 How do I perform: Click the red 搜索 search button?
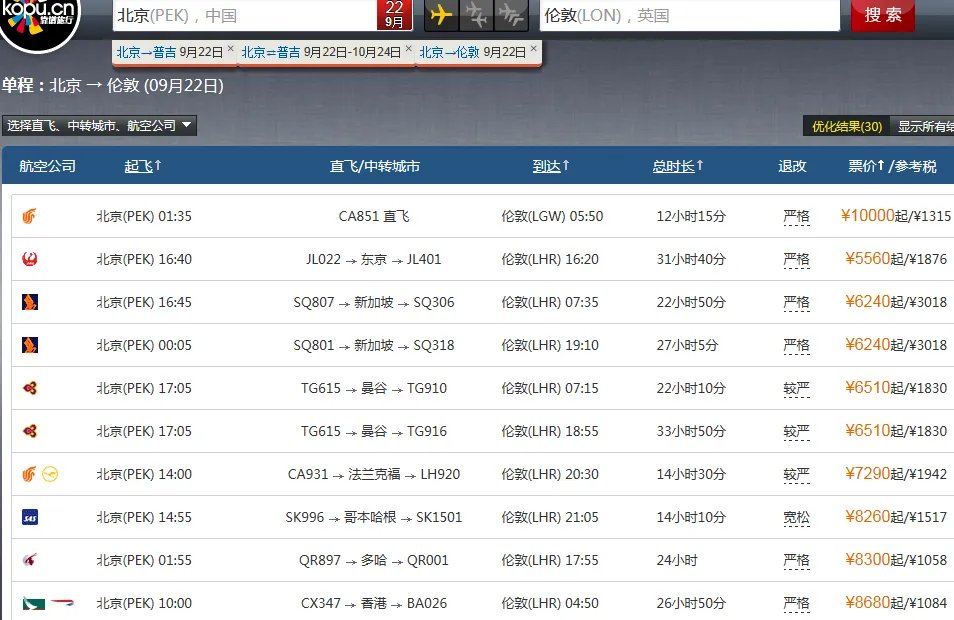[x=882, y=15]
